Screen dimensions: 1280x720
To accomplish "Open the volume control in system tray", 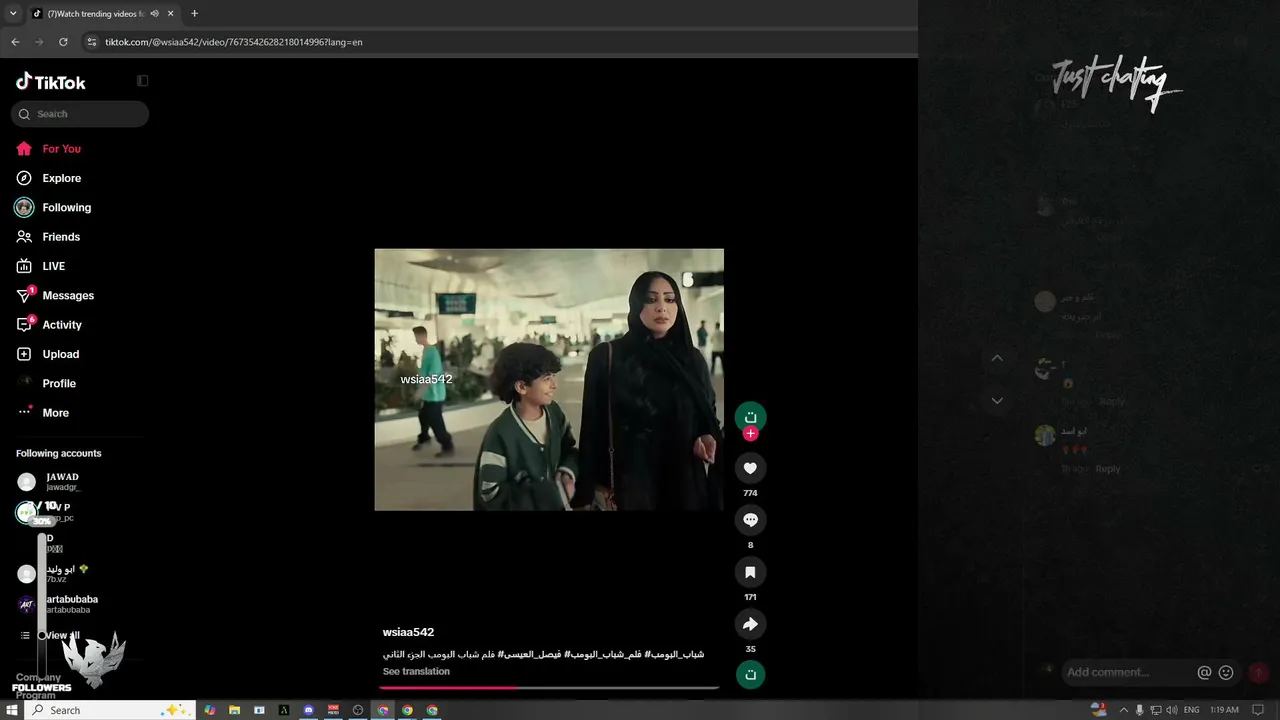I will 1171,710.
